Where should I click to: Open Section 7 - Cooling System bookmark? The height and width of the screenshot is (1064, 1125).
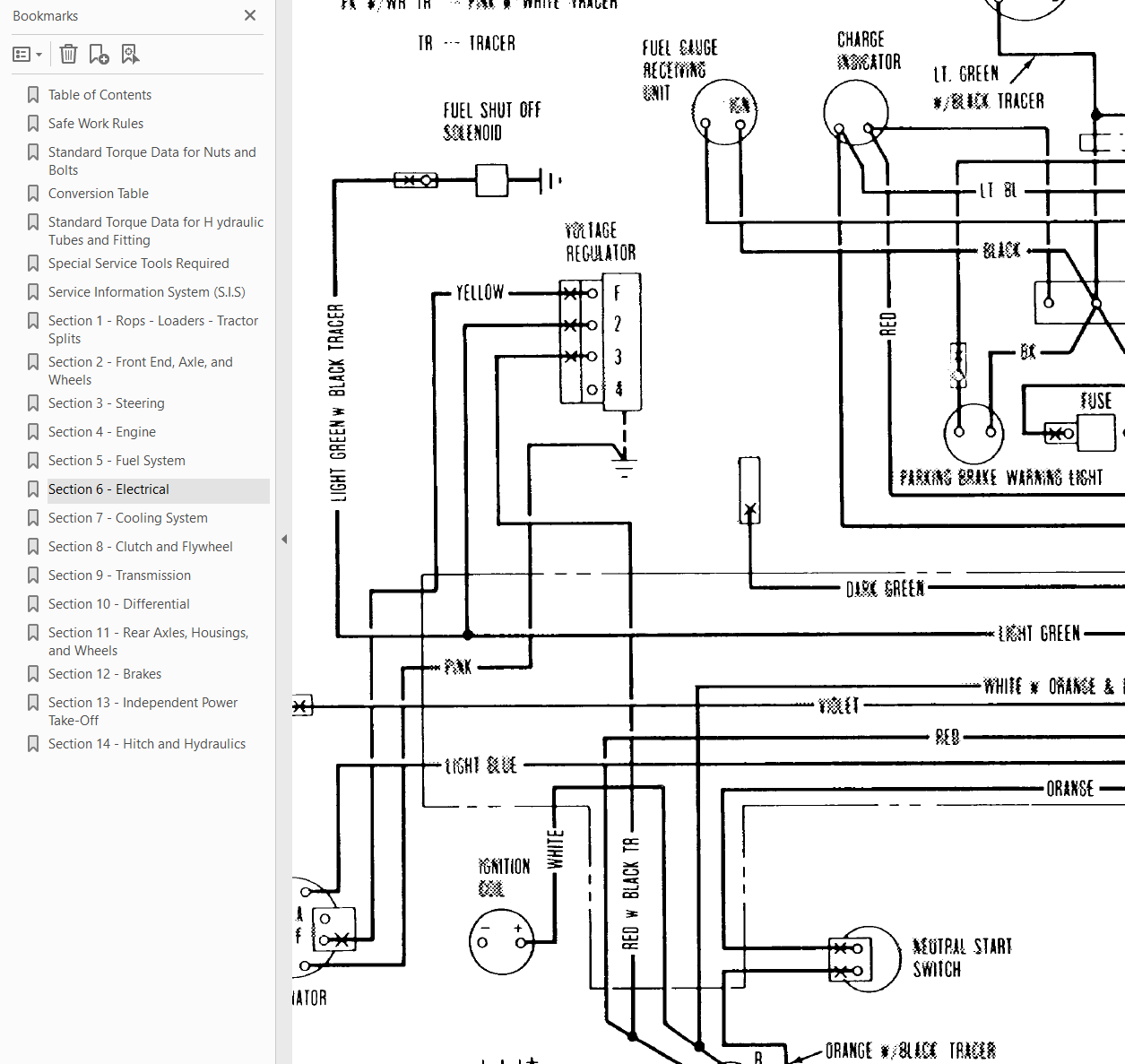click(128, 518)
